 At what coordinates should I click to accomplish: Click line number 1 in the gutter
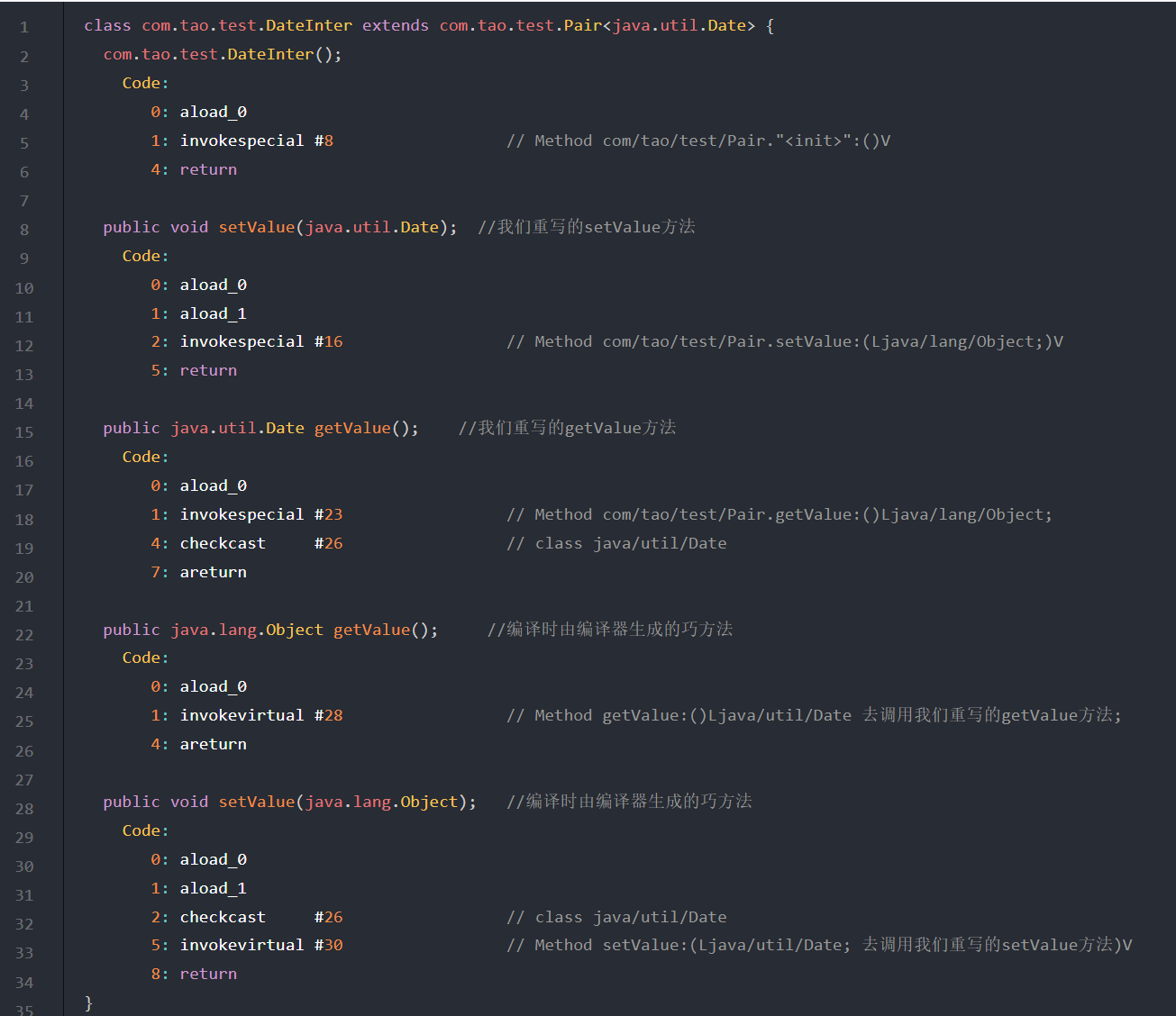(x=24, y=28)
